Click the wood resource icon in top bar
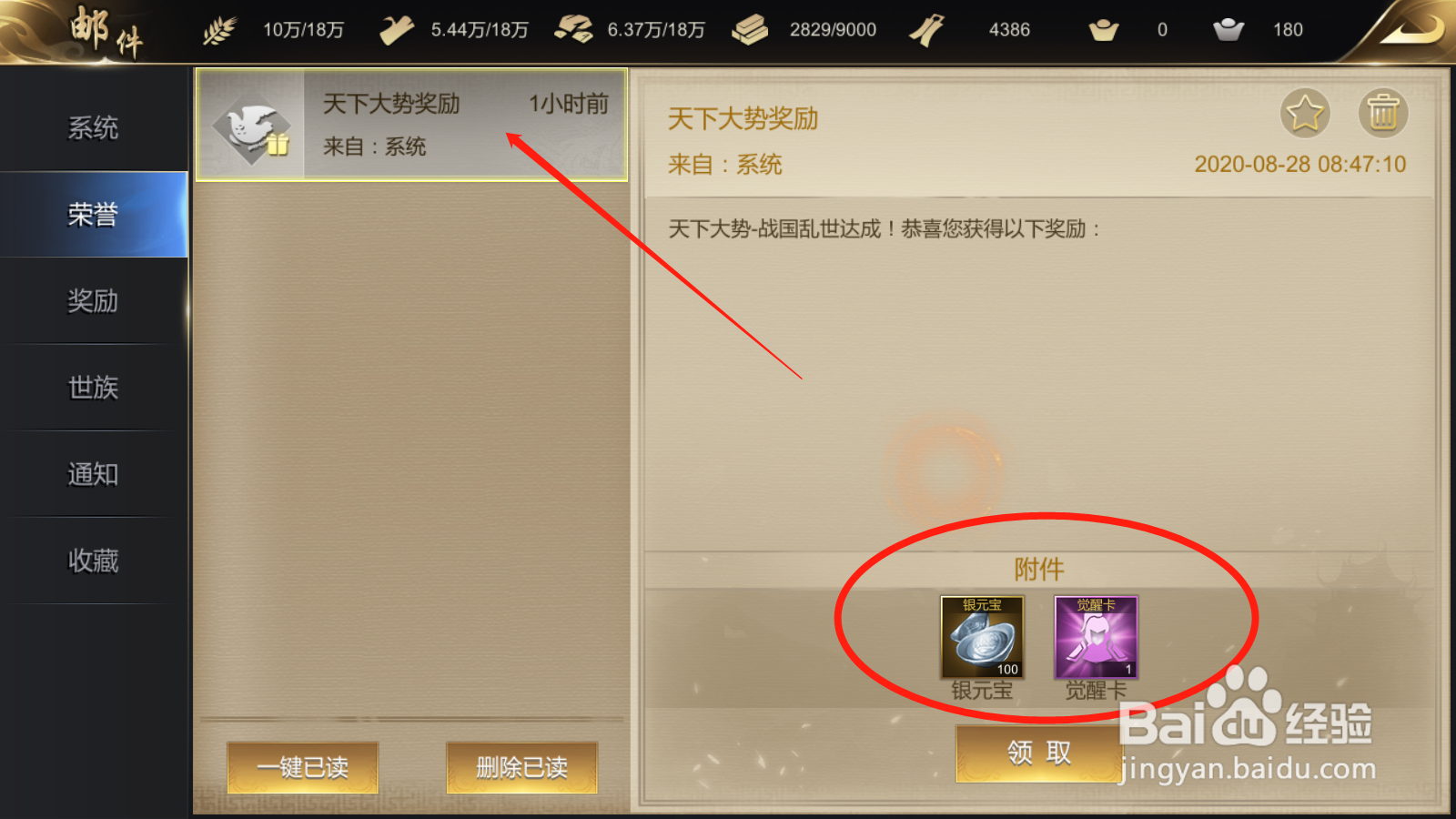Screen dimensions: 1456x819 click(x=396, y=31)
